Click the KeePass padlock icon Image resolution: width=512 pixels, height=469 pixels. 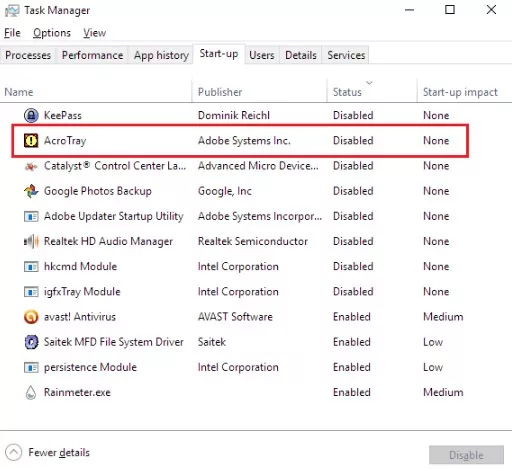pyautogui.click(x=31, y=116)
